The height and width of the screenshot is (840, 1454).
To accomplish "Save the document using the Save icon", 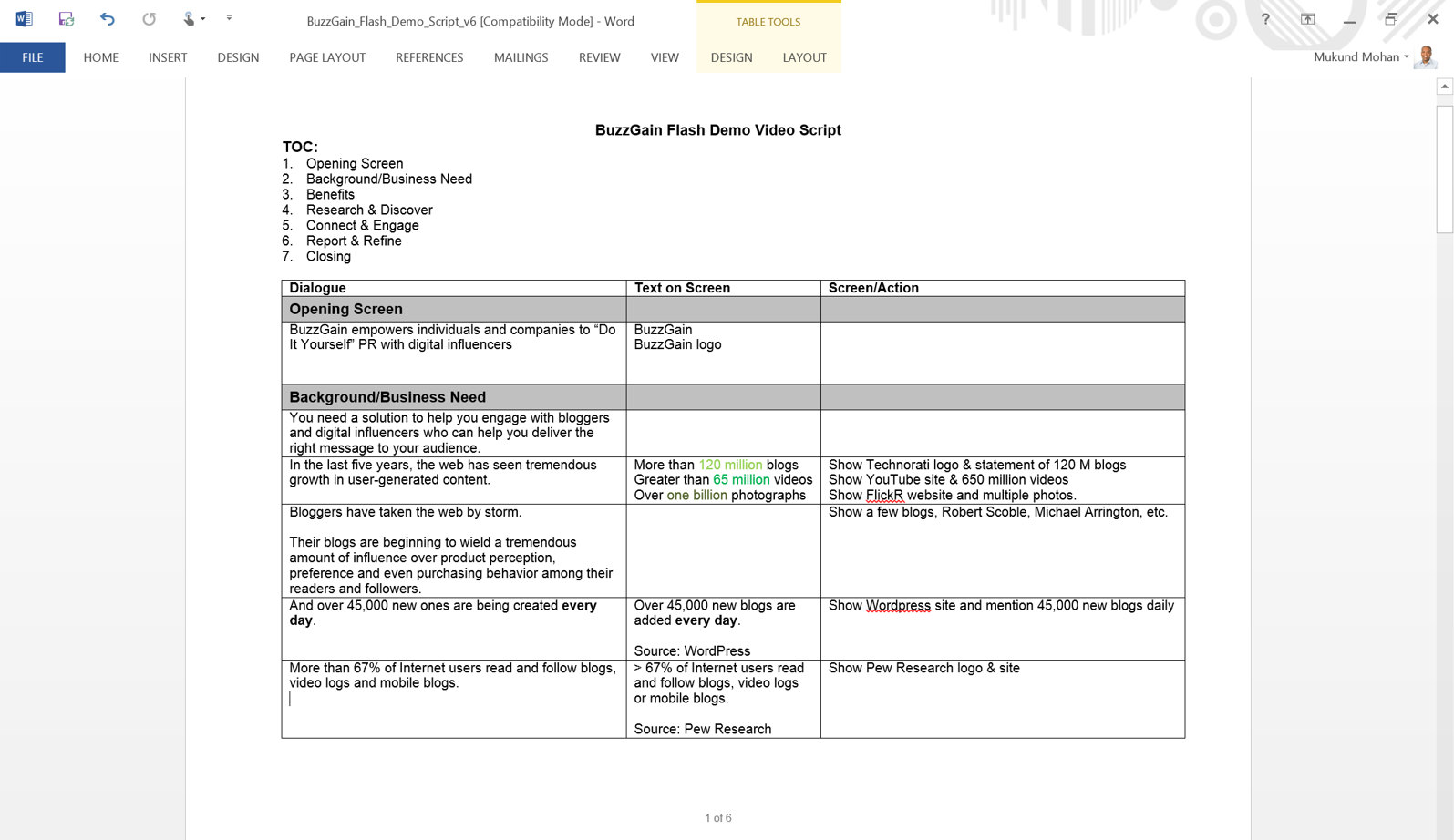I will point(66,19).
